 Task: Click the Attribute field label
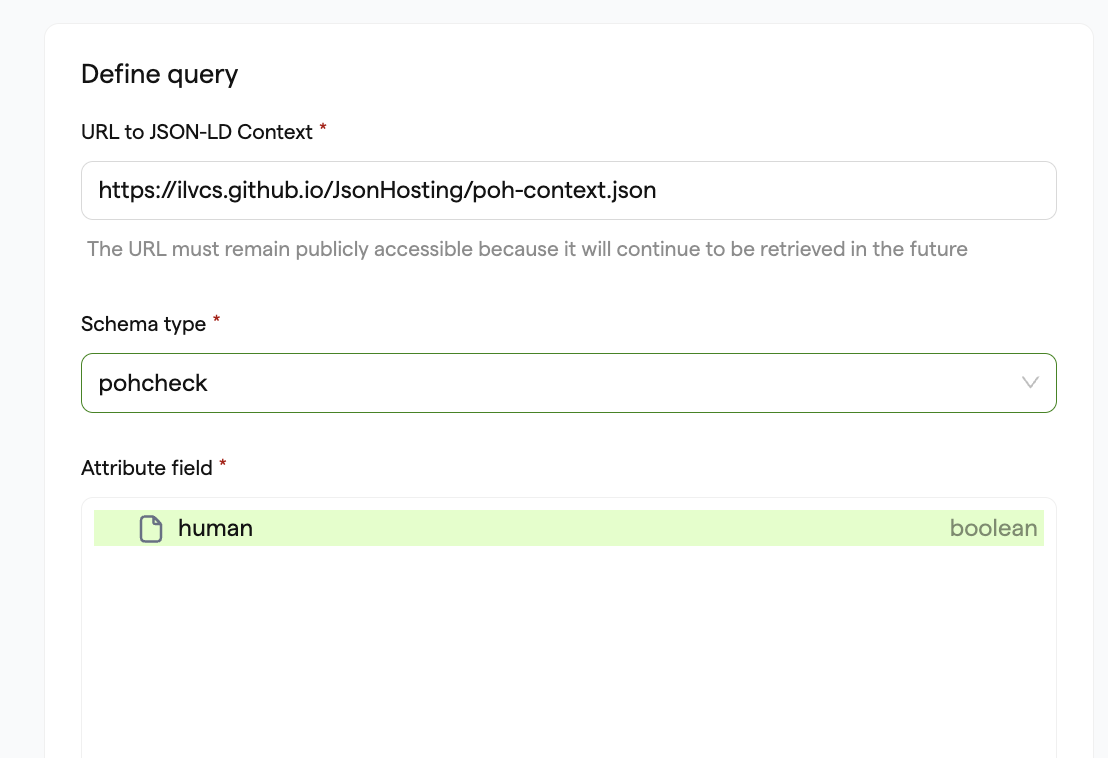(x=147, y=468)
